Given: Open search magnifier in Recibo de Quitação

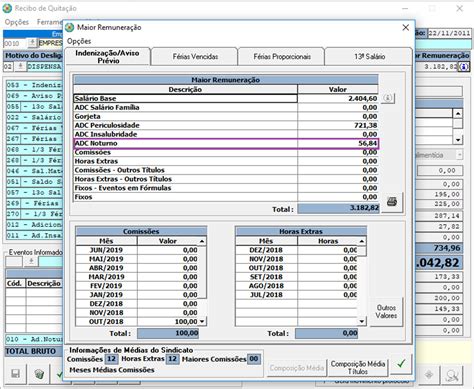Looking at the screenshot, I should [452, 375].
